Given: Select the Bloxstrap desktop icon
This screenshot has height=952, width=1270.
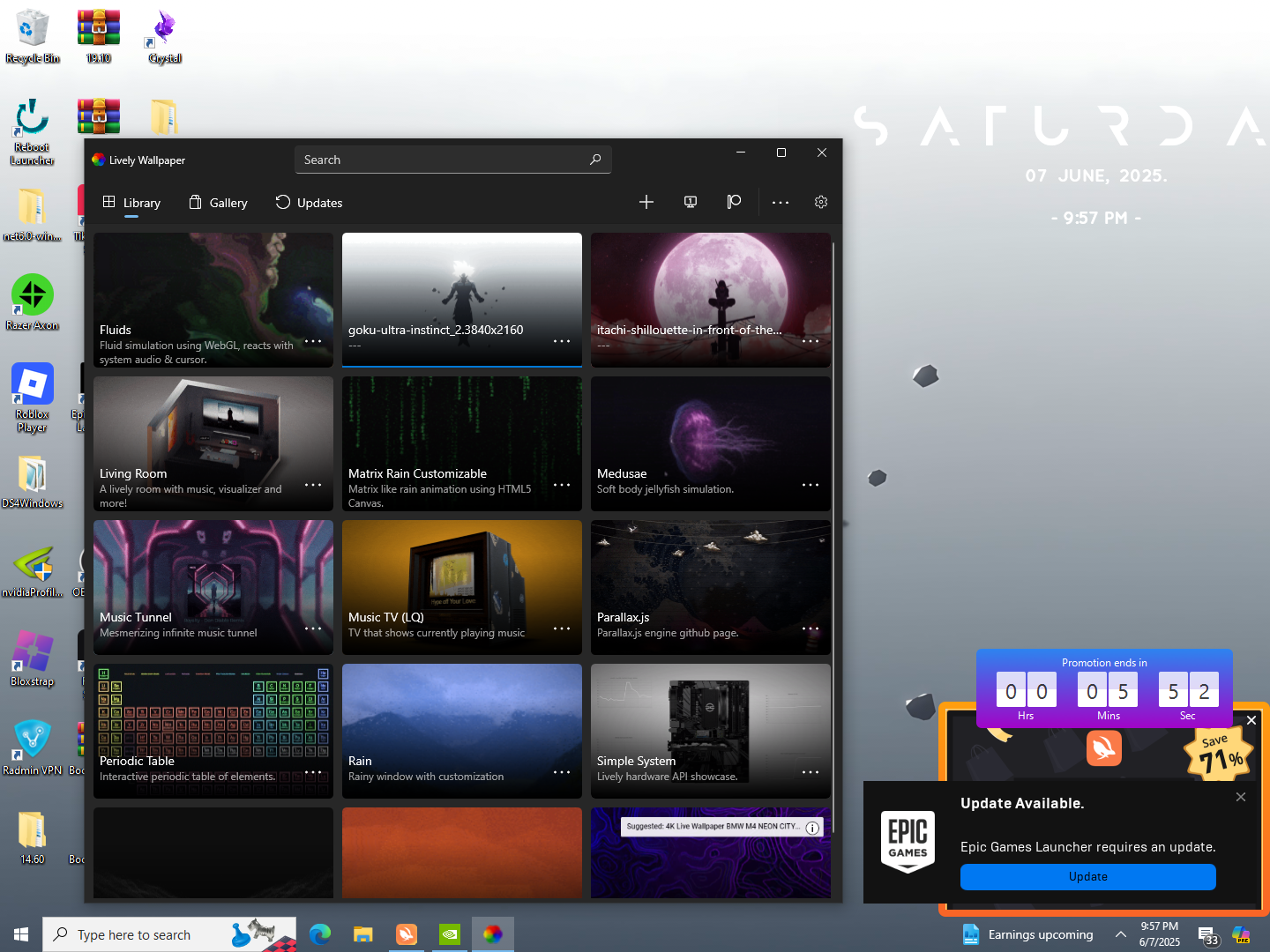Looking at the screenshot, I should (33, 658).
